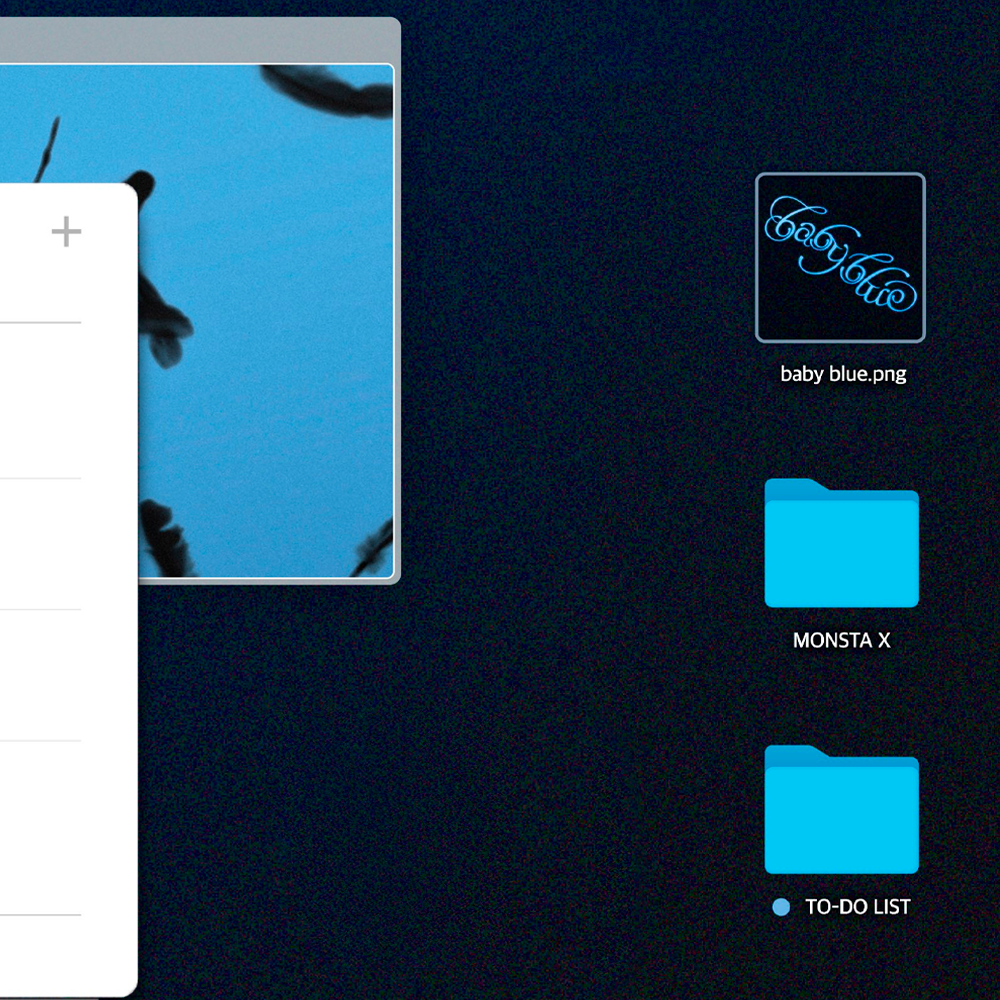Select the baby blue.png thumbnail

pyautogui.click(x=840, y=258)
